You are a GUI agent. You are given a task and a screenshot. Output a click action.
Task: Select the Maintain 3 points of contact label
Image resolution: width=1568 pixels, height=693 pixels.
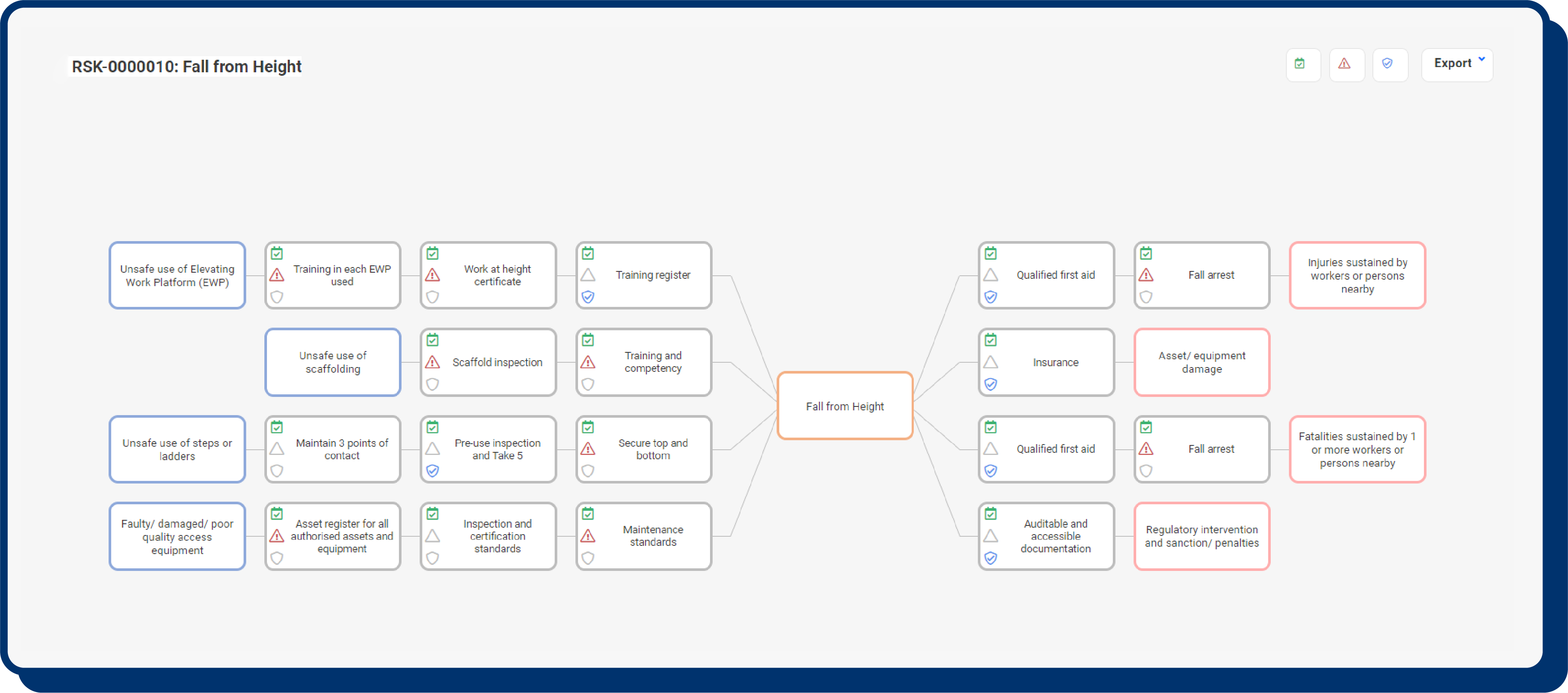click(342, 449)
